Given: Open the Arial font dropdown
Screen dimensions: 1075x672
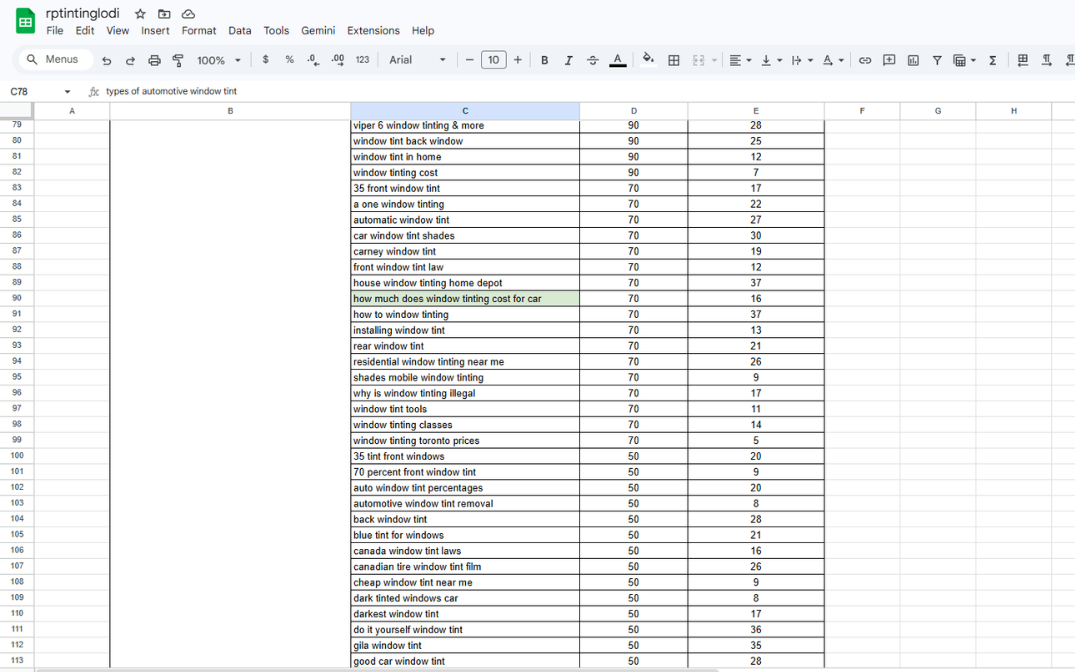Looking at the screenshot, I should tap(418, 60).
